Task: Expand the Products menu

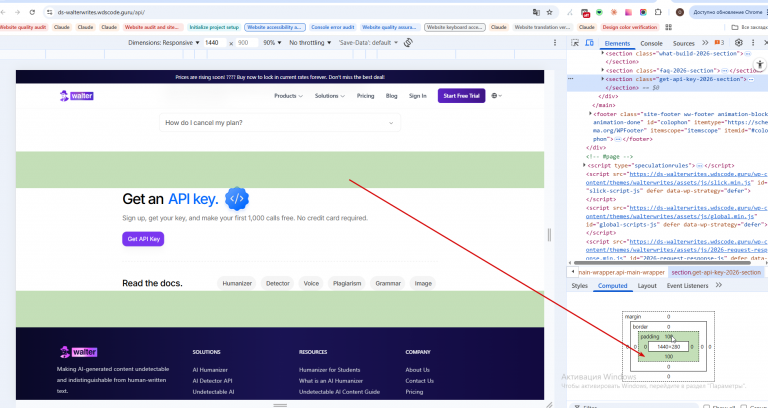Action: pos(288,96)
